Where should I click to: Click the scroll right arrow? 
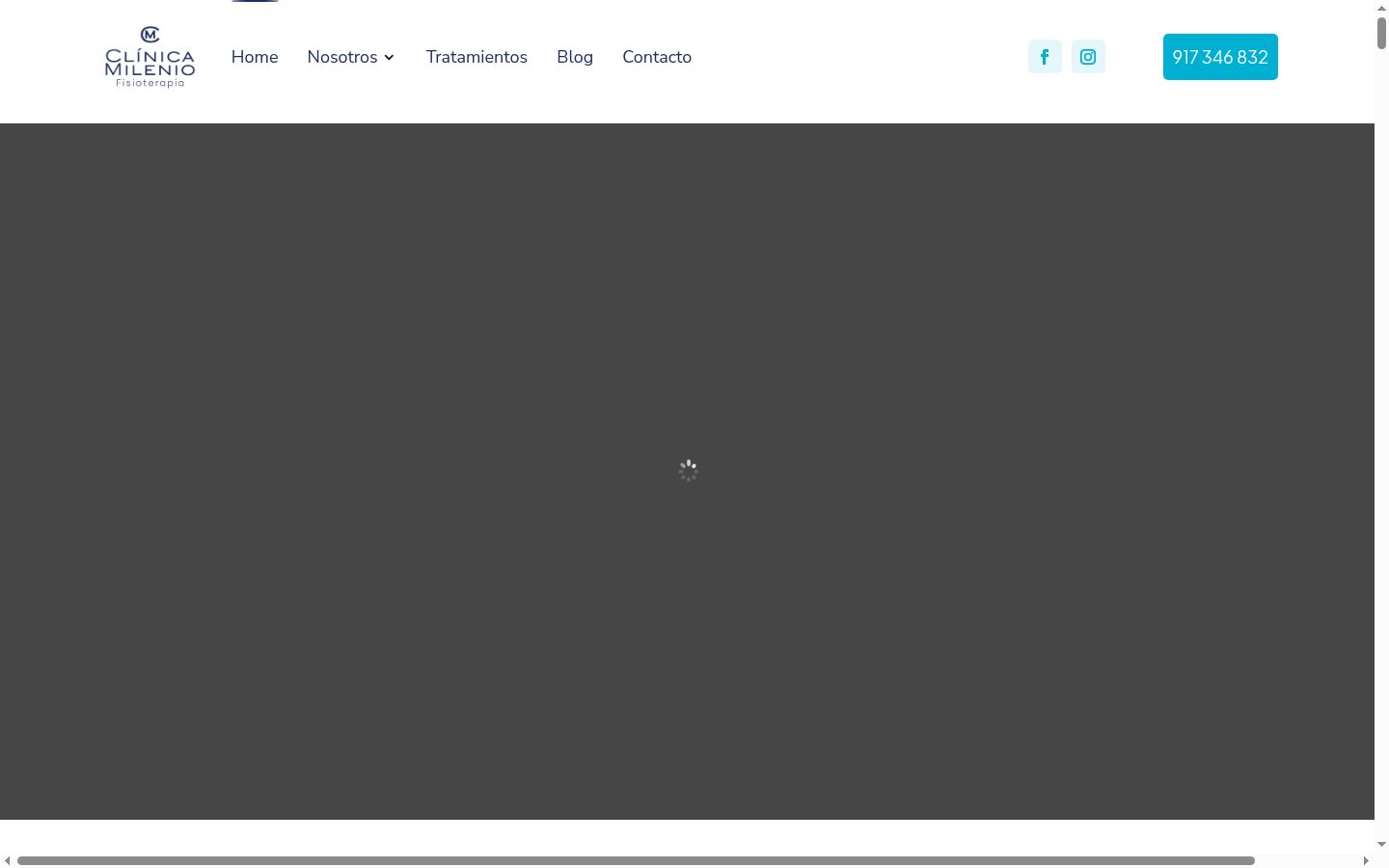tap(1366, 860)
